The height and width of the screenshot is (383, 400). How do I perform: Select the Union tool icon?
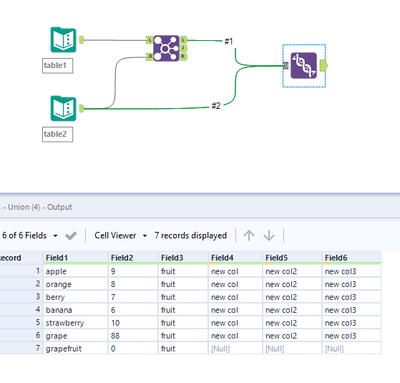pyautogui.click(x=304, y=66)
